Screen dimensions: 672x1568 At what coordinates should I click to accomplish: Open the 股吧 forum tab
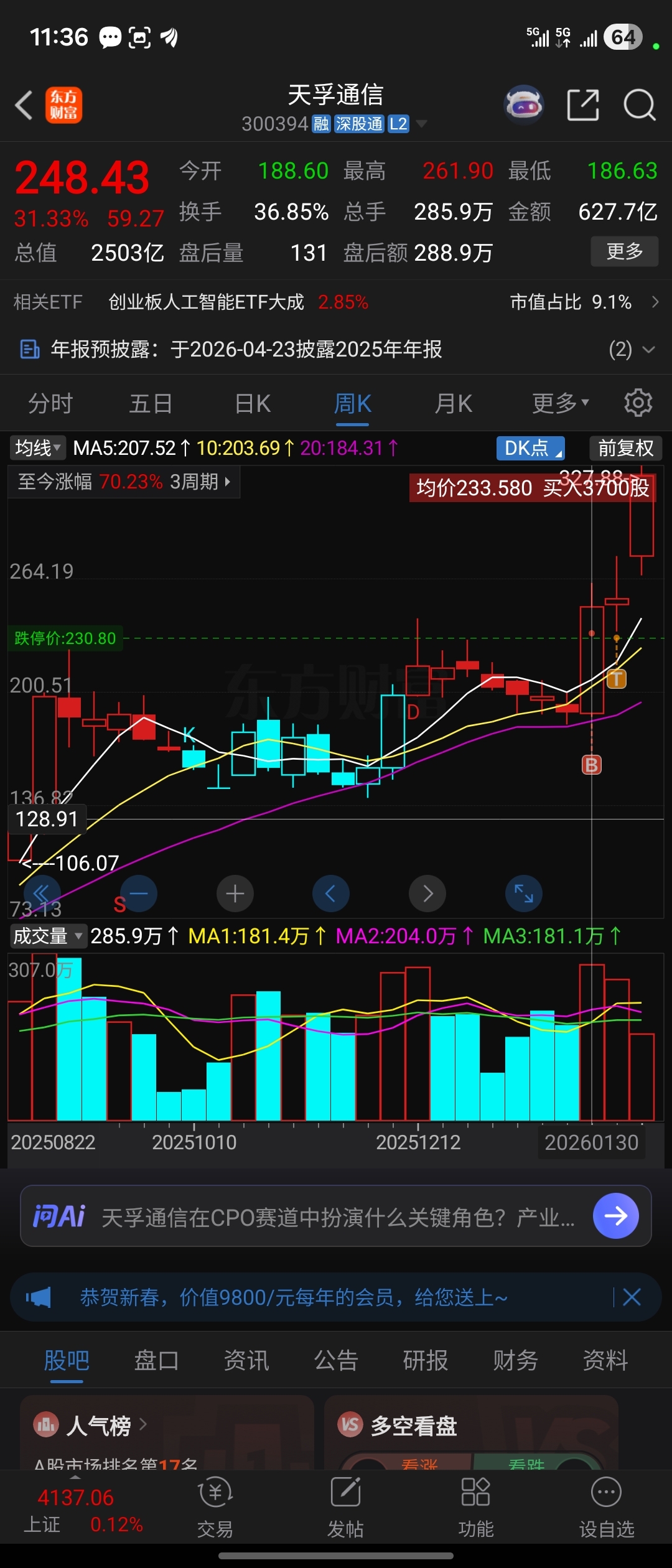pyautogui.click(x=67, y=1360)
